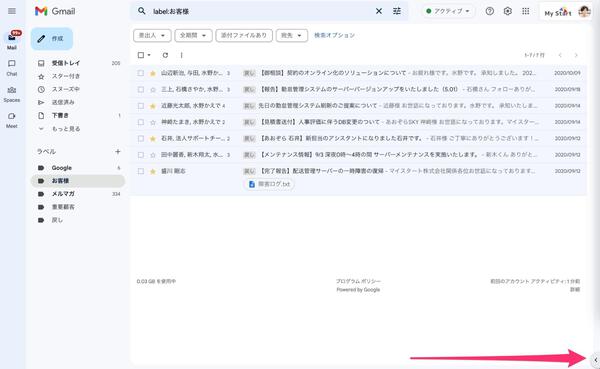The width and height of the screenshot is (600, 369).
Task: Open the 人事評価に伴うDB変更 email subject
Action: coord(320,122)
